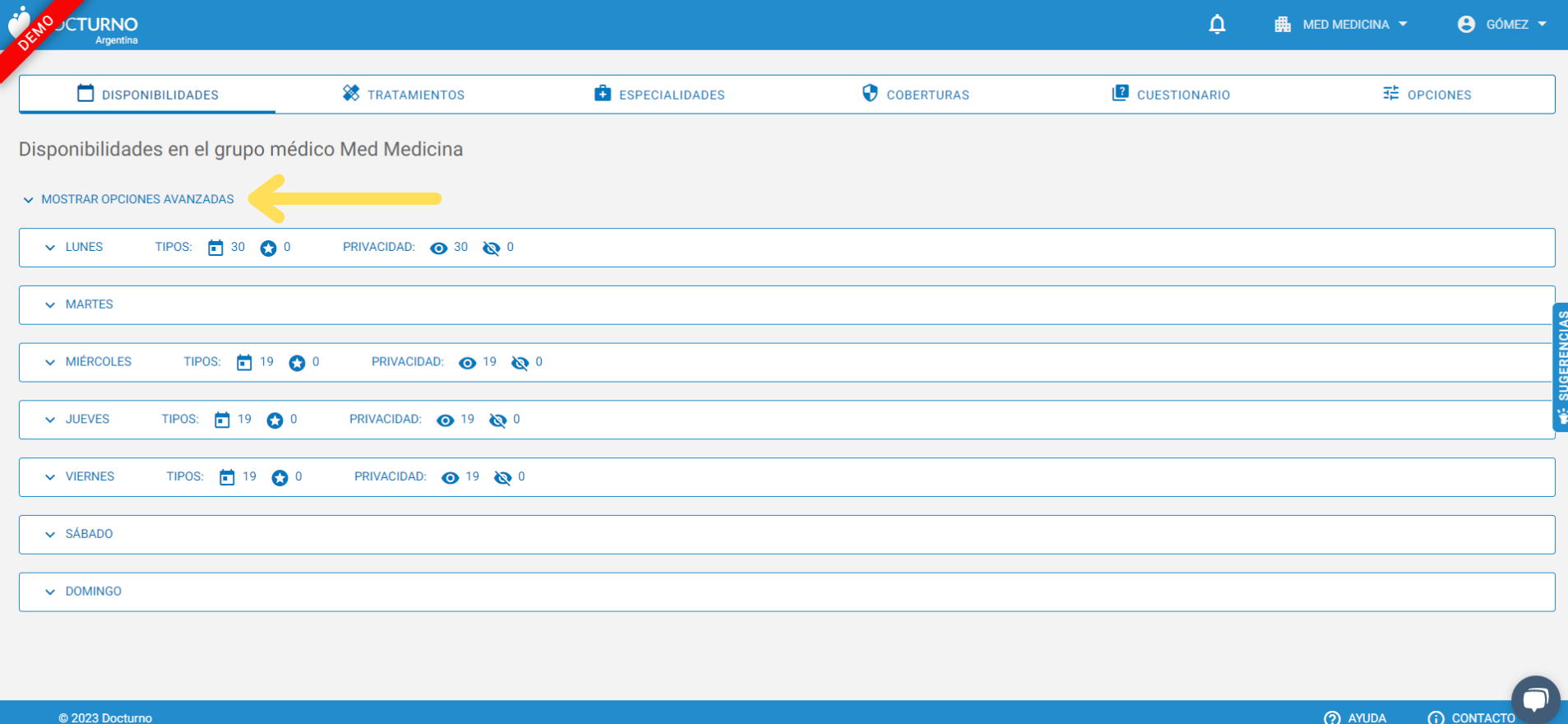Click the calendar type icon in Jueves row
The height and width of the screenshot is (724, 1568).
pyautogui.click(x=222, y=420)
